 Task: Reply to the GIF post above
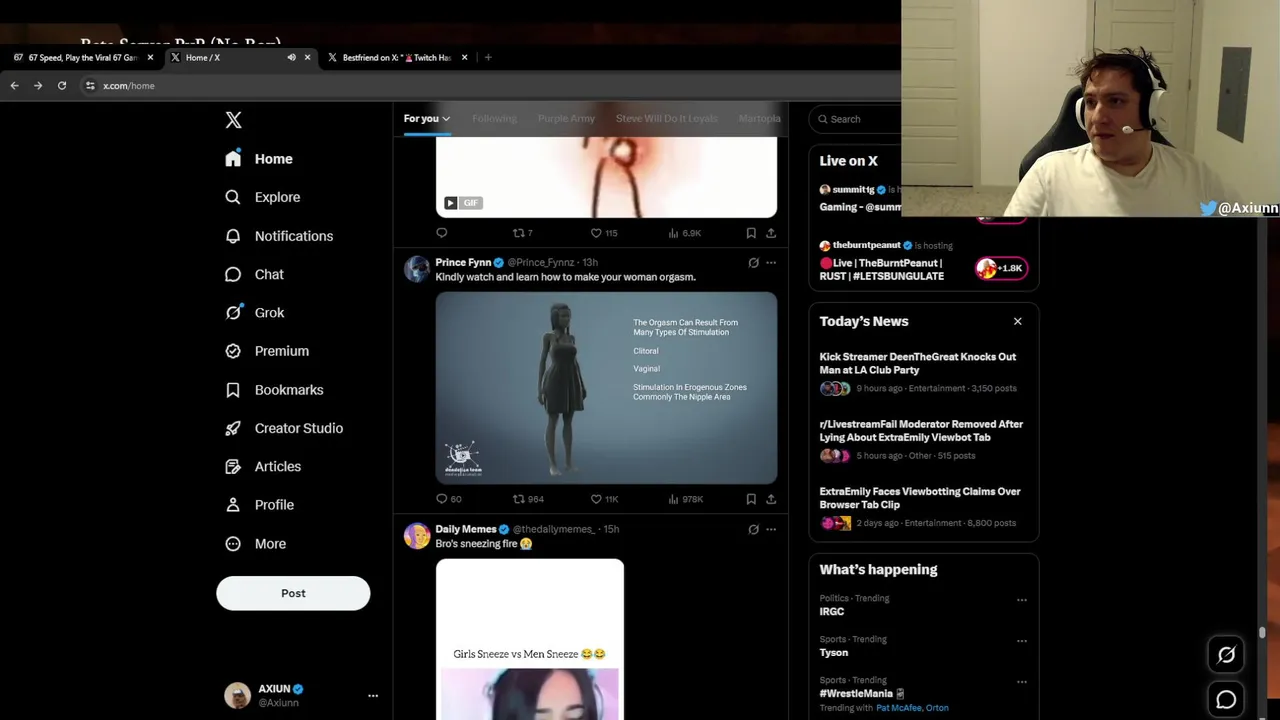(442, 233)
